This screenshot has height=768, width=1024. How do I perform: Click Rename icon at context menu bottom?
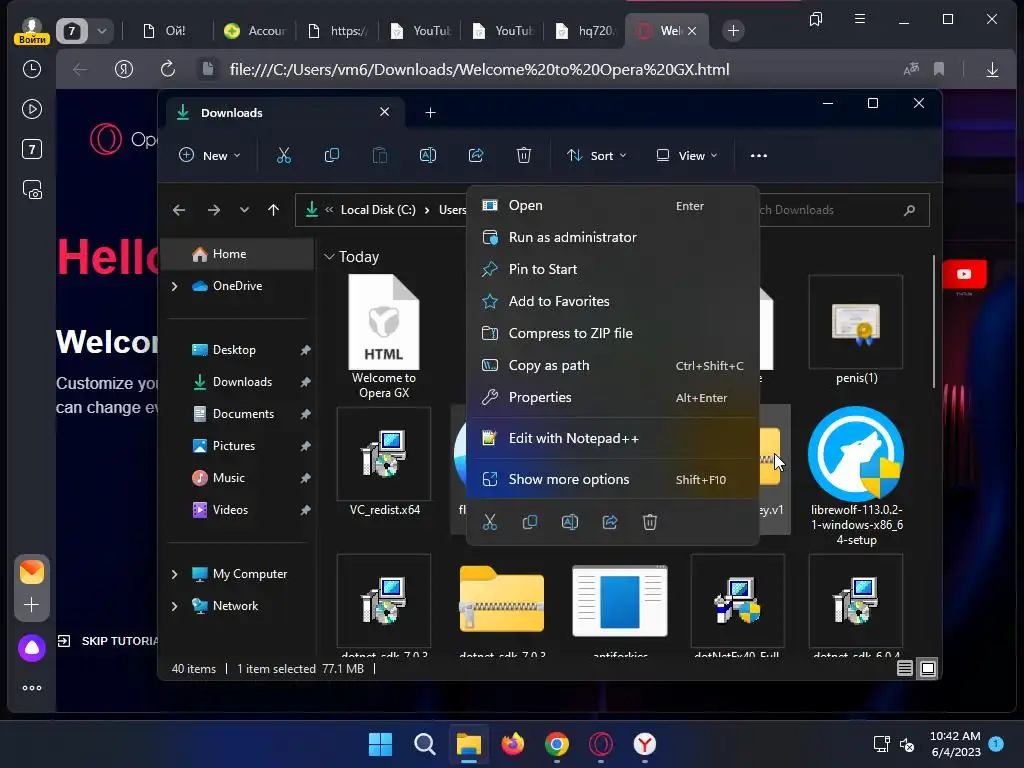click(569, 522)
